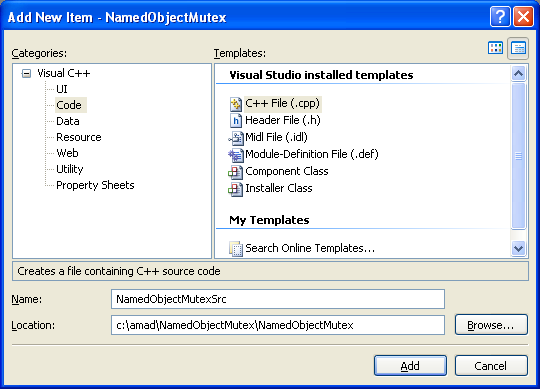Click the C++ File (.cpp) template icon
Screen dimensions: 540x389
[x=236, y=104]
